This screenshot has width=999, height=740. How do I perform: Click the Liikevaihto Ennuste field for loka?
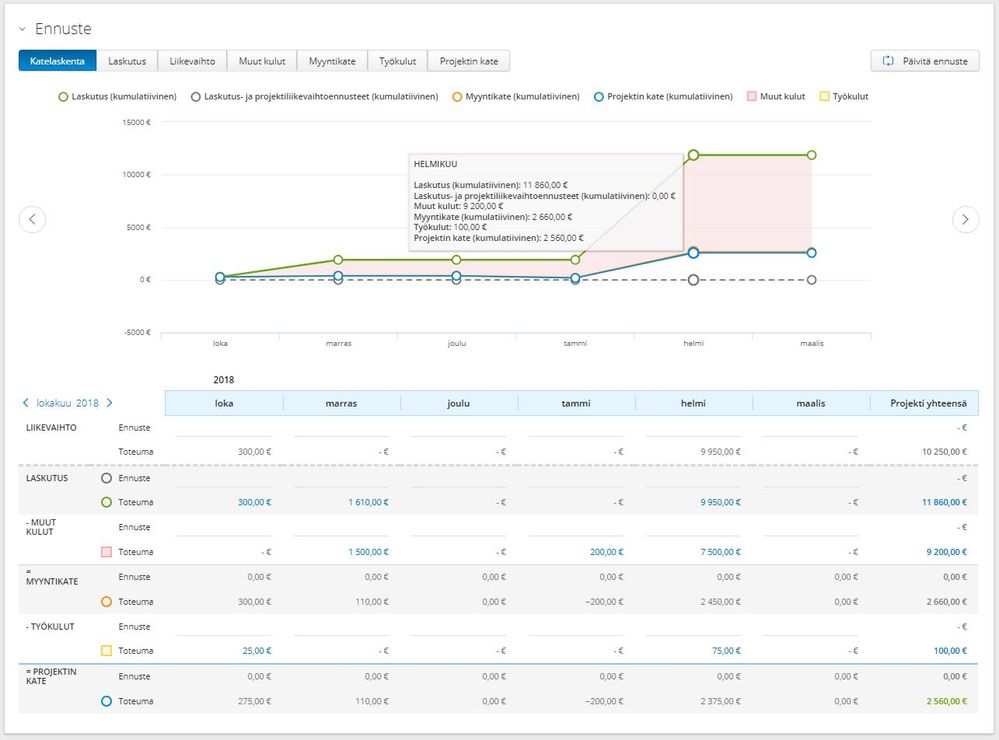(x=222, y=427)
